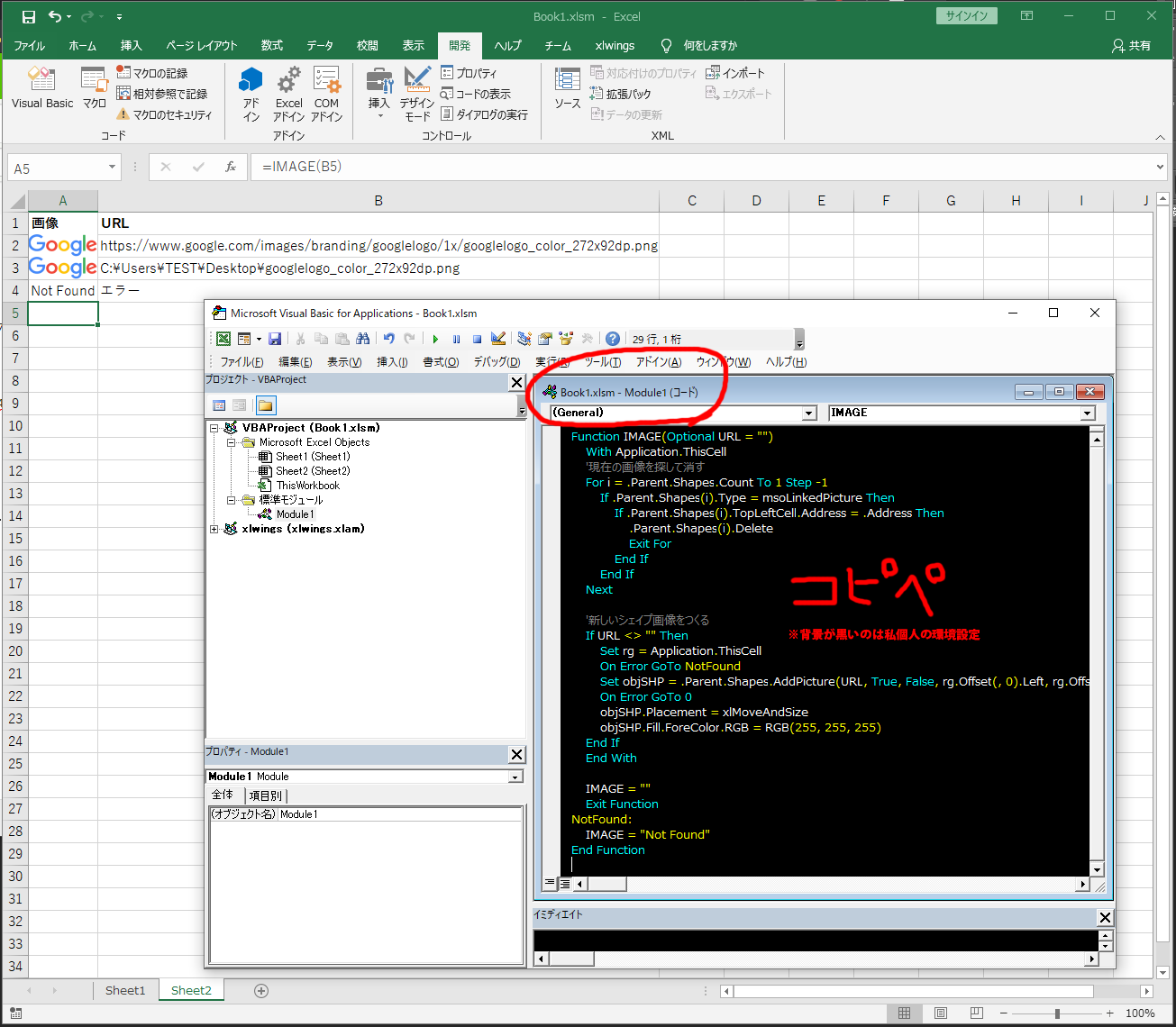Open Project Explorer icon in VBA toolbar
The height and width of the screenshot is (1027, 1176).
pos(524,339)
